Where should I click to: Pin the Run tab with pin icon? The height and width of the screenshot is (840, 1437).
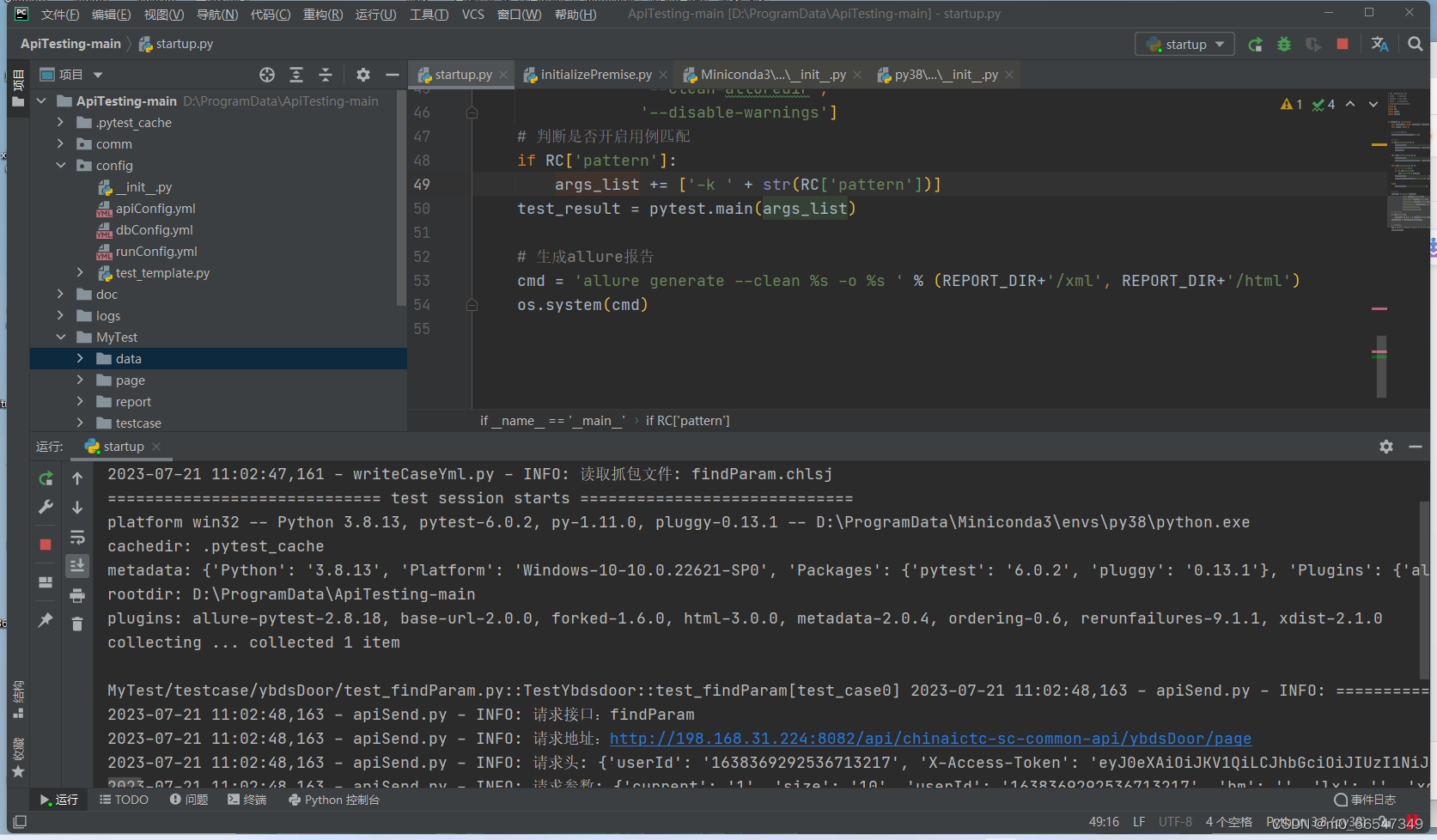point(46,620)
